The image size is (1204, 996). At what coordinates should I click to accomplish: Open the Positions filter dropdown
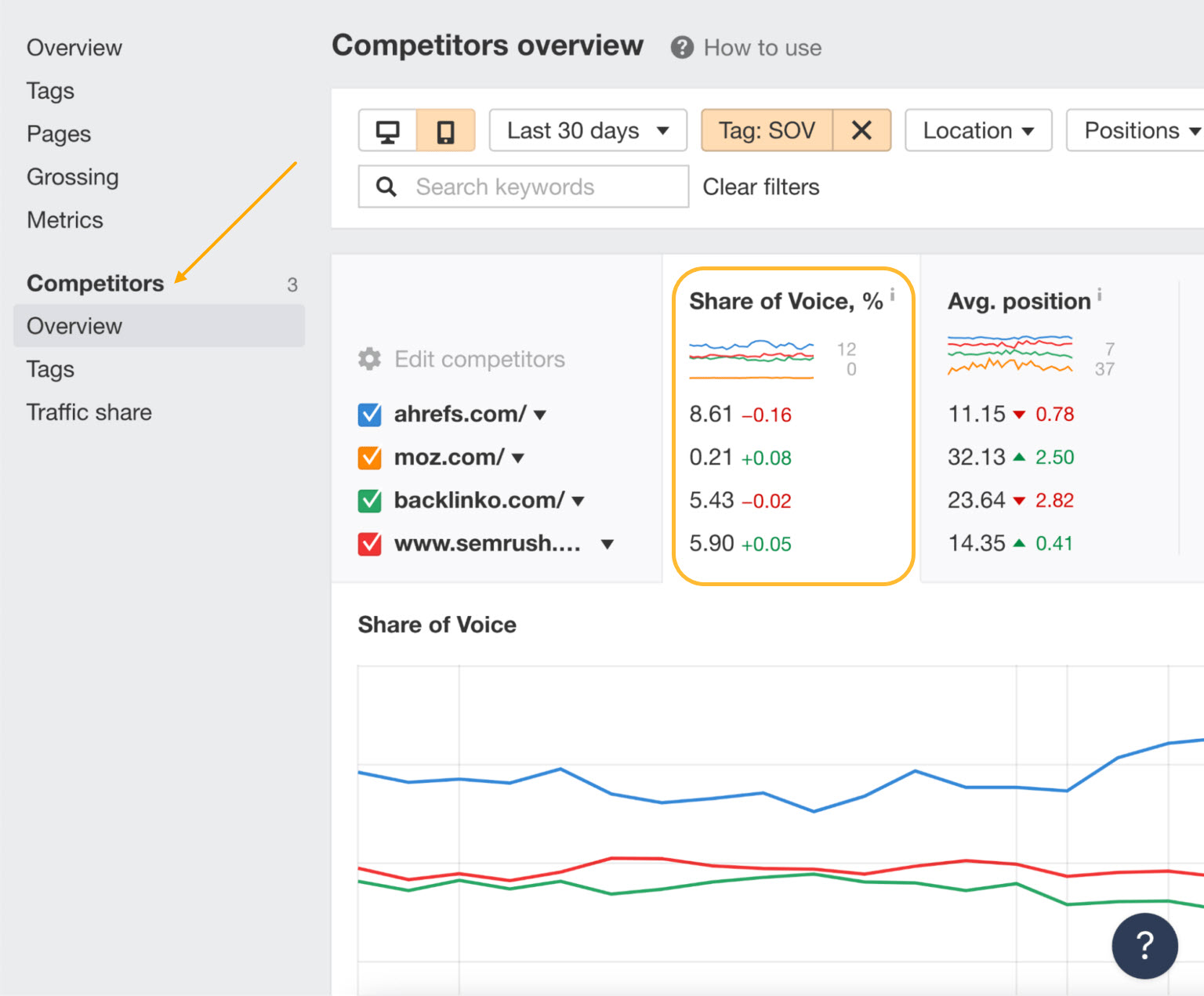pos(1137,130)
